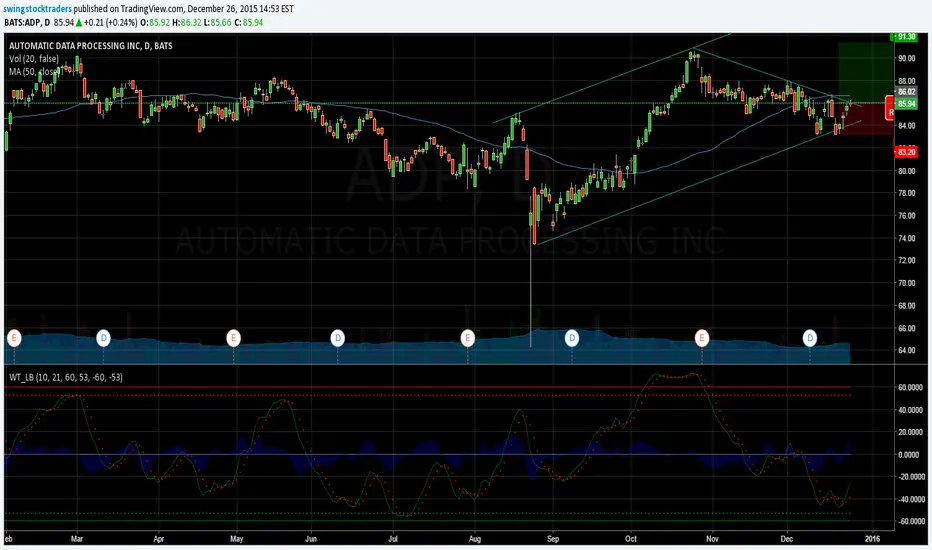Click the Aug label on time axis
Viewport: 932px width, 550px height.
tap(475, 539)
